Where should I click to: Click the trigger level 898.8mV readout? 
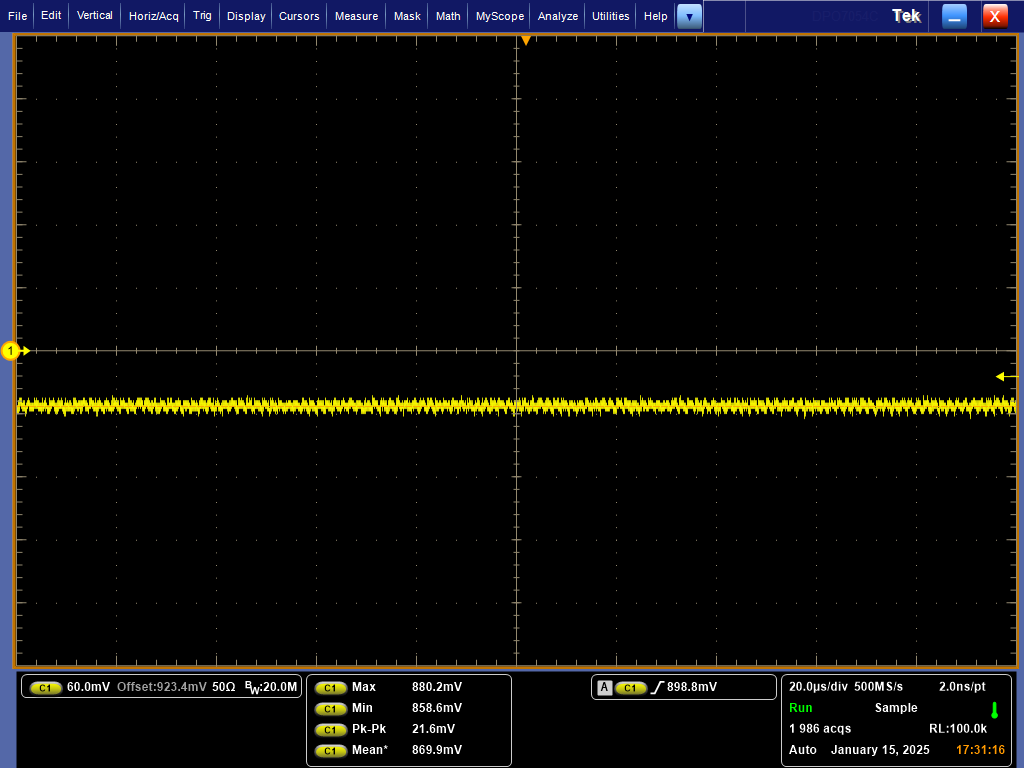(692, 687)
